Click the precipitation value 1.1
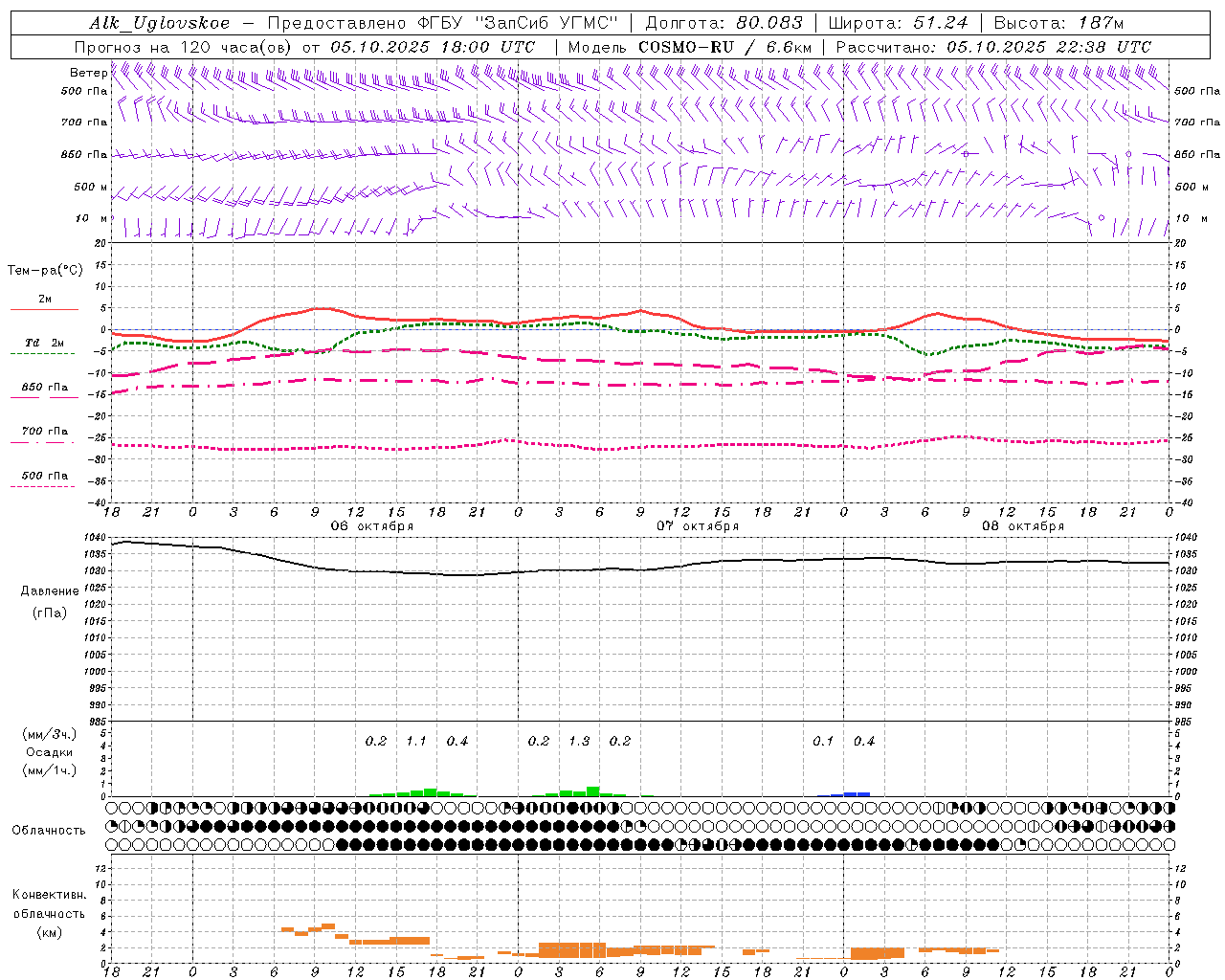This screenshot has height=980, width=1225. (416, 741)
